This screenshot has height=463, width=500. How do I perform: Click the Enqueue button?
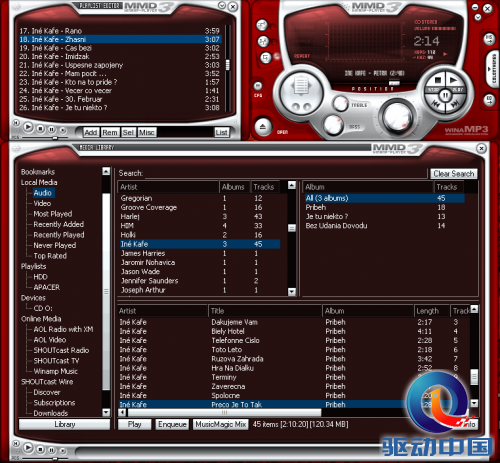(172, 424)
